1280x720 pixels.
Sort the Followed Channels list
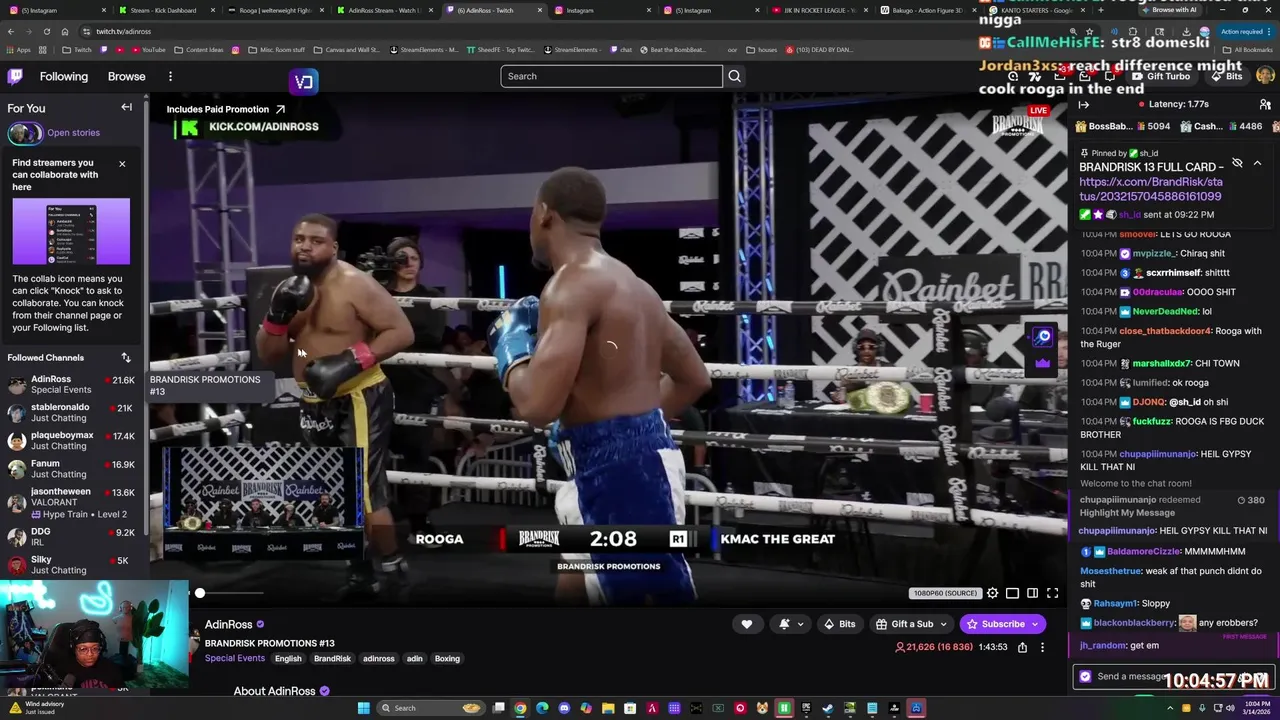126,357
